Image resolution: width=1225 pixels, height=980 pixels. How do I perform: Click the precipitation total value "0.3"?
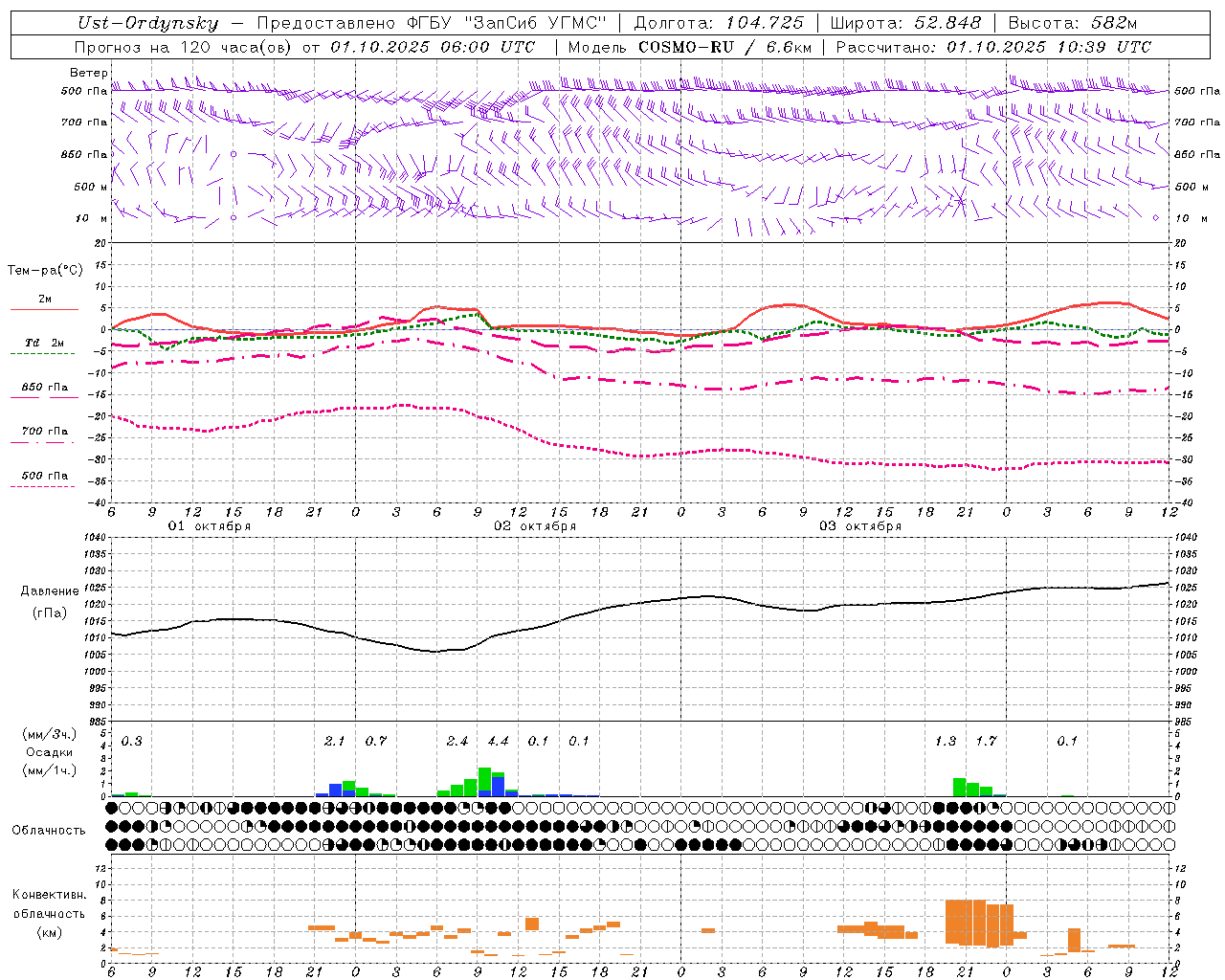point(132,742)
